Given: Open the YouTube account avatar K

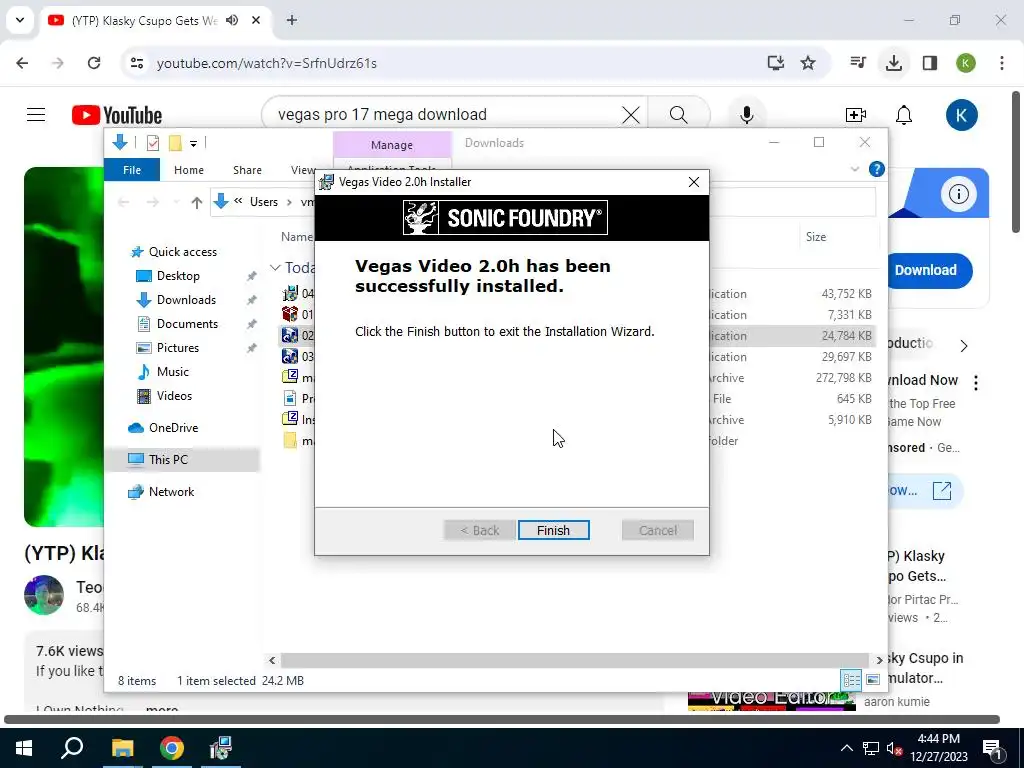Looking at the screenshot, I should click(x=961, y=115).
